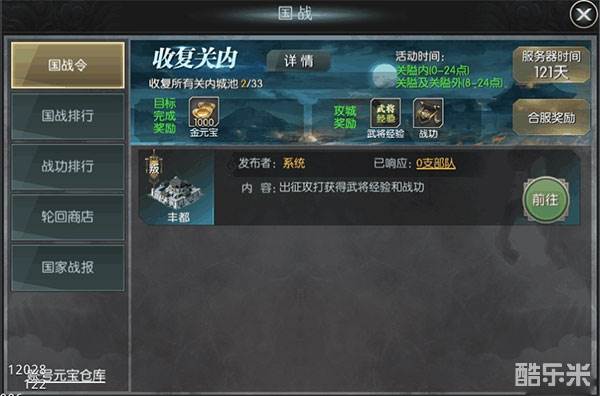The height and width of the screenshot is (396, 600).
Task: Click the 武将经验 reward icon
Action: [385, 113]
